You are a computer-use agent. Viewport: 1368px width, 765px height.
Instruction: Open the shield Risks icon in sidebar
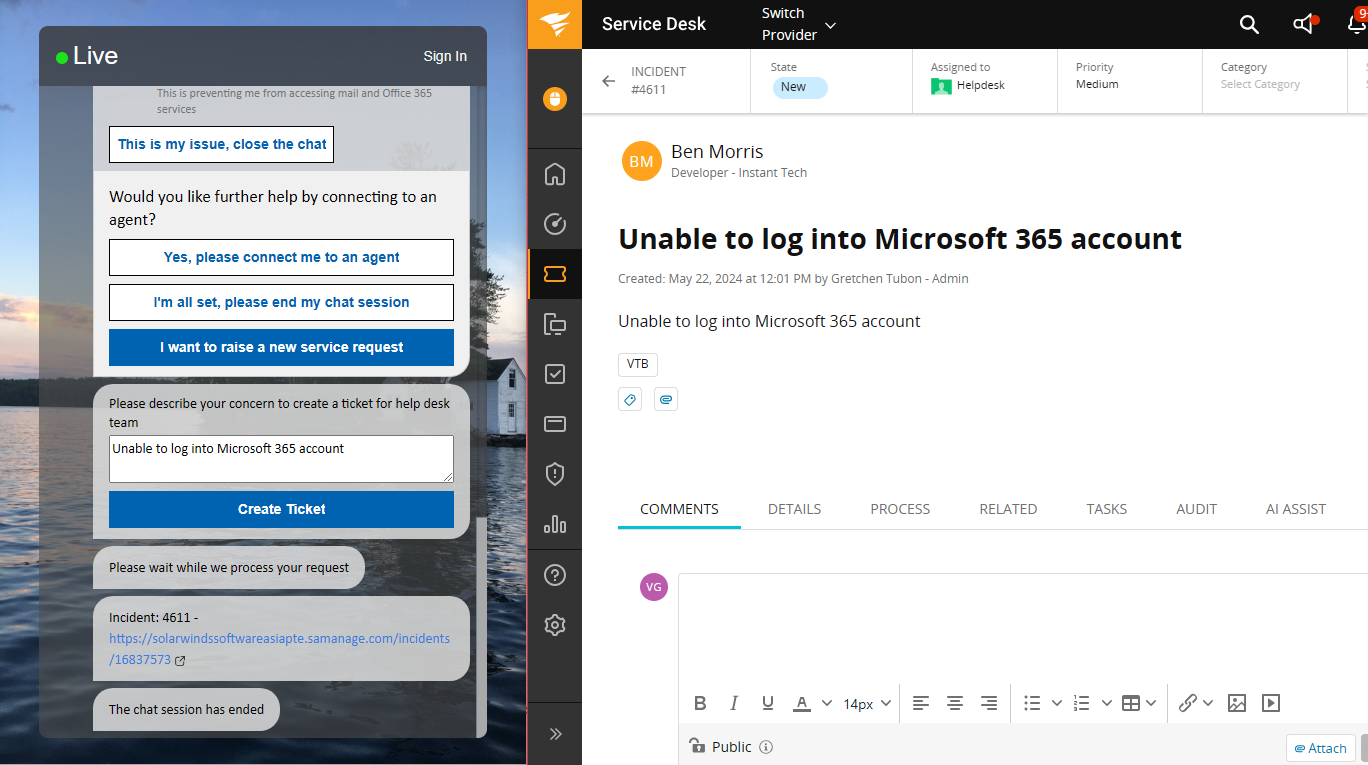click(x=555, y=474)
